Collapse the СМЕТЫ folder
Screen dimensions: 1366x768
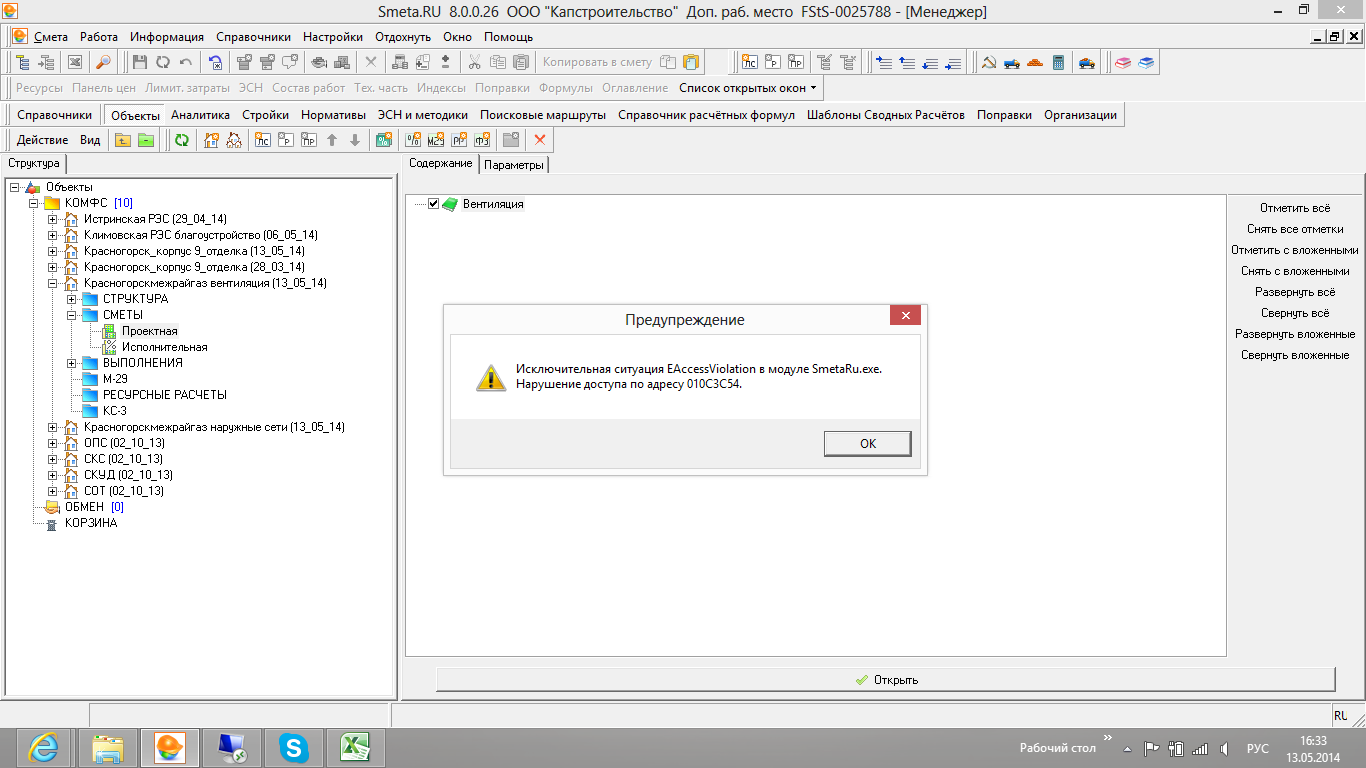[x=72, y=315]
